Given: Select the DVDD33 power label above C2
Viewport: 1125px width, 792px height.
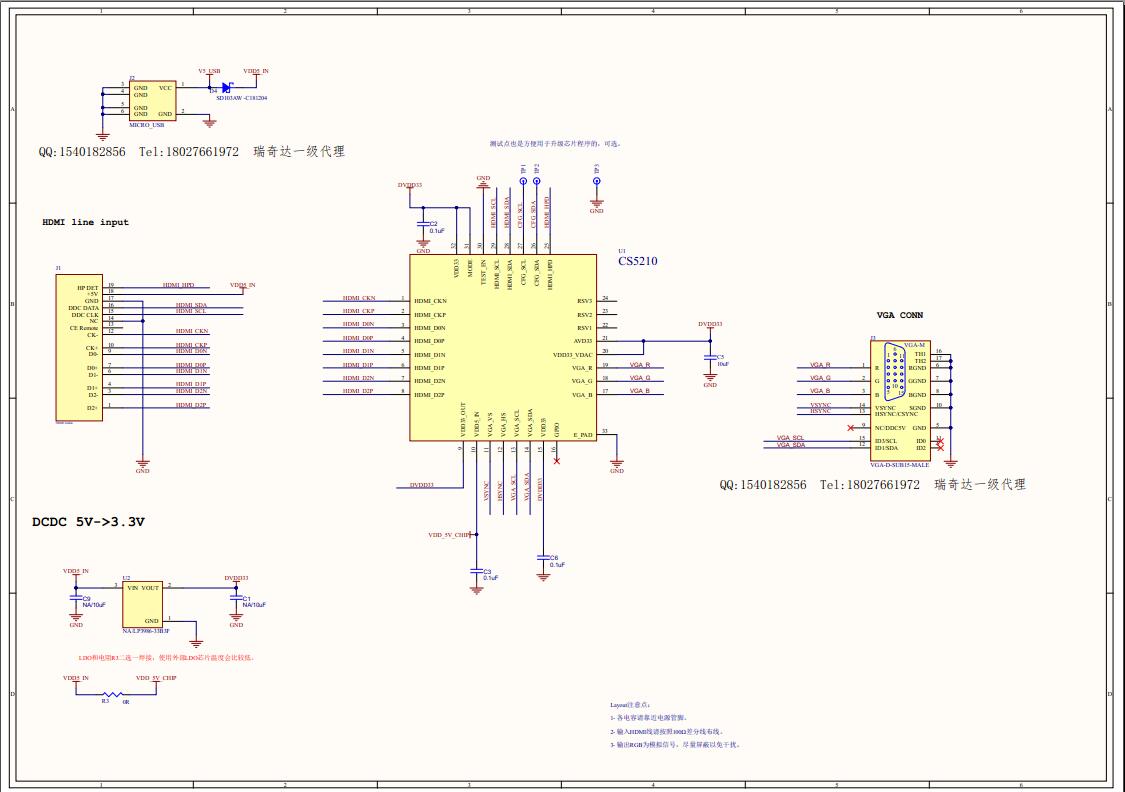Looking at the screenshot, I should 410,185.
